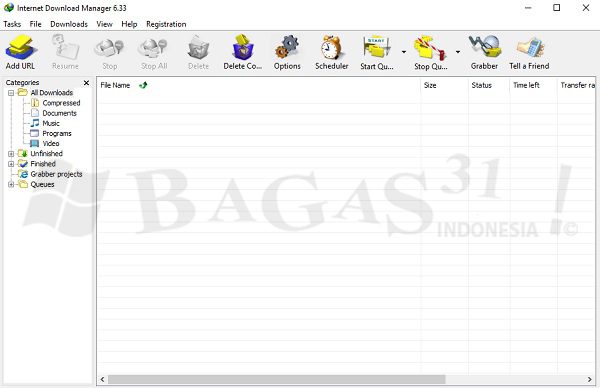Select the Documents category
The image size is (600, 388).
click(x=59, y=113)
